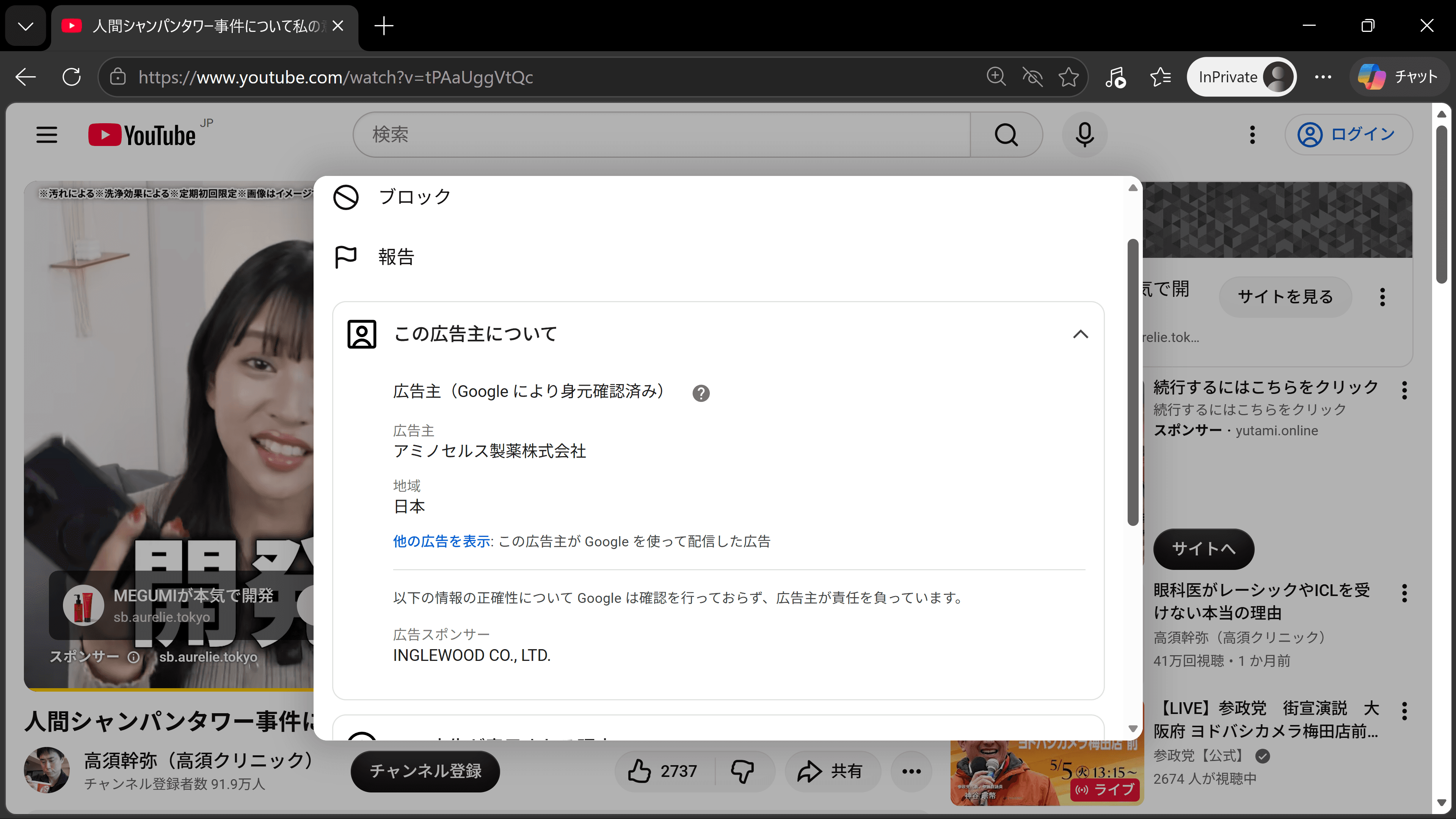Open 続行するにはこちらをクリック sponsored title
1456x819 pixels.
(1266, 387)
